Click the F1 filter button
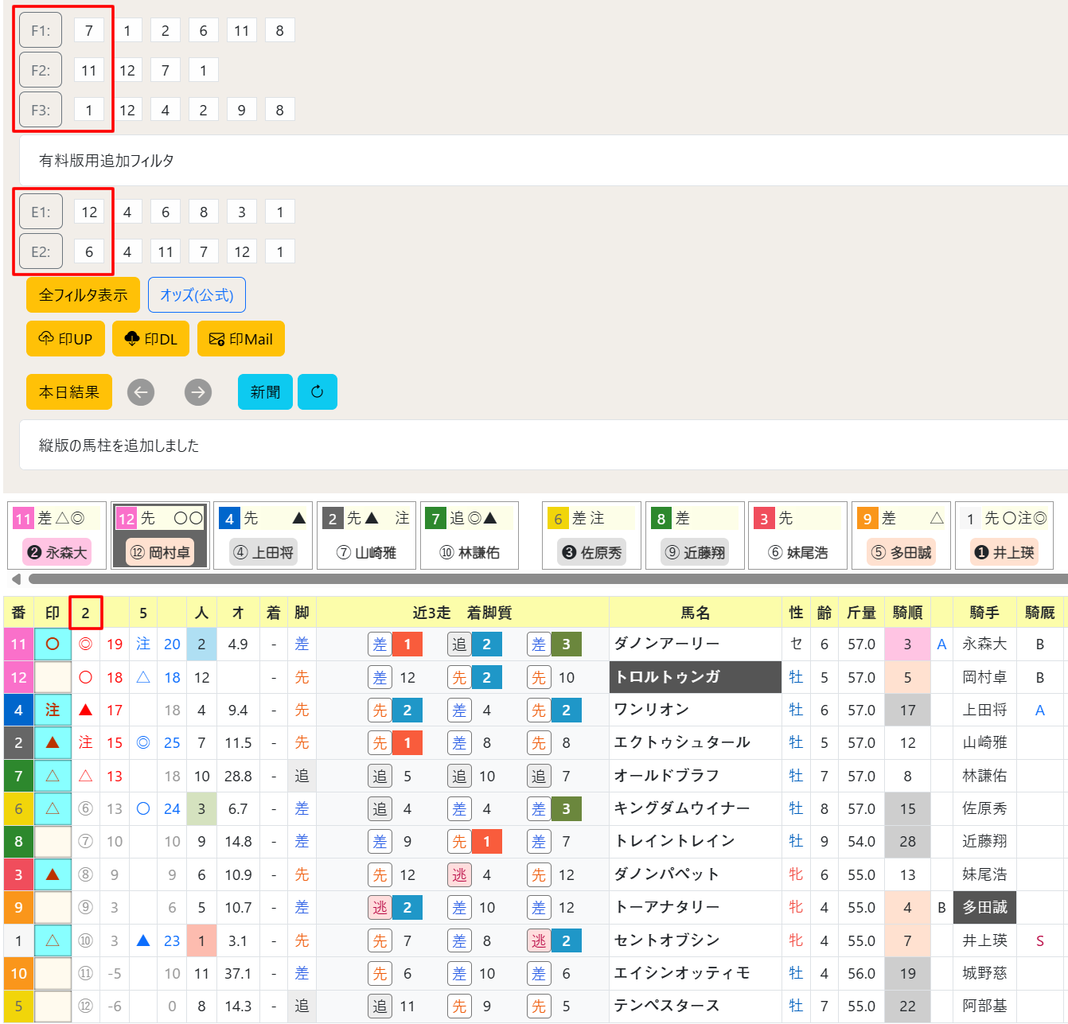 click(41, 31)
